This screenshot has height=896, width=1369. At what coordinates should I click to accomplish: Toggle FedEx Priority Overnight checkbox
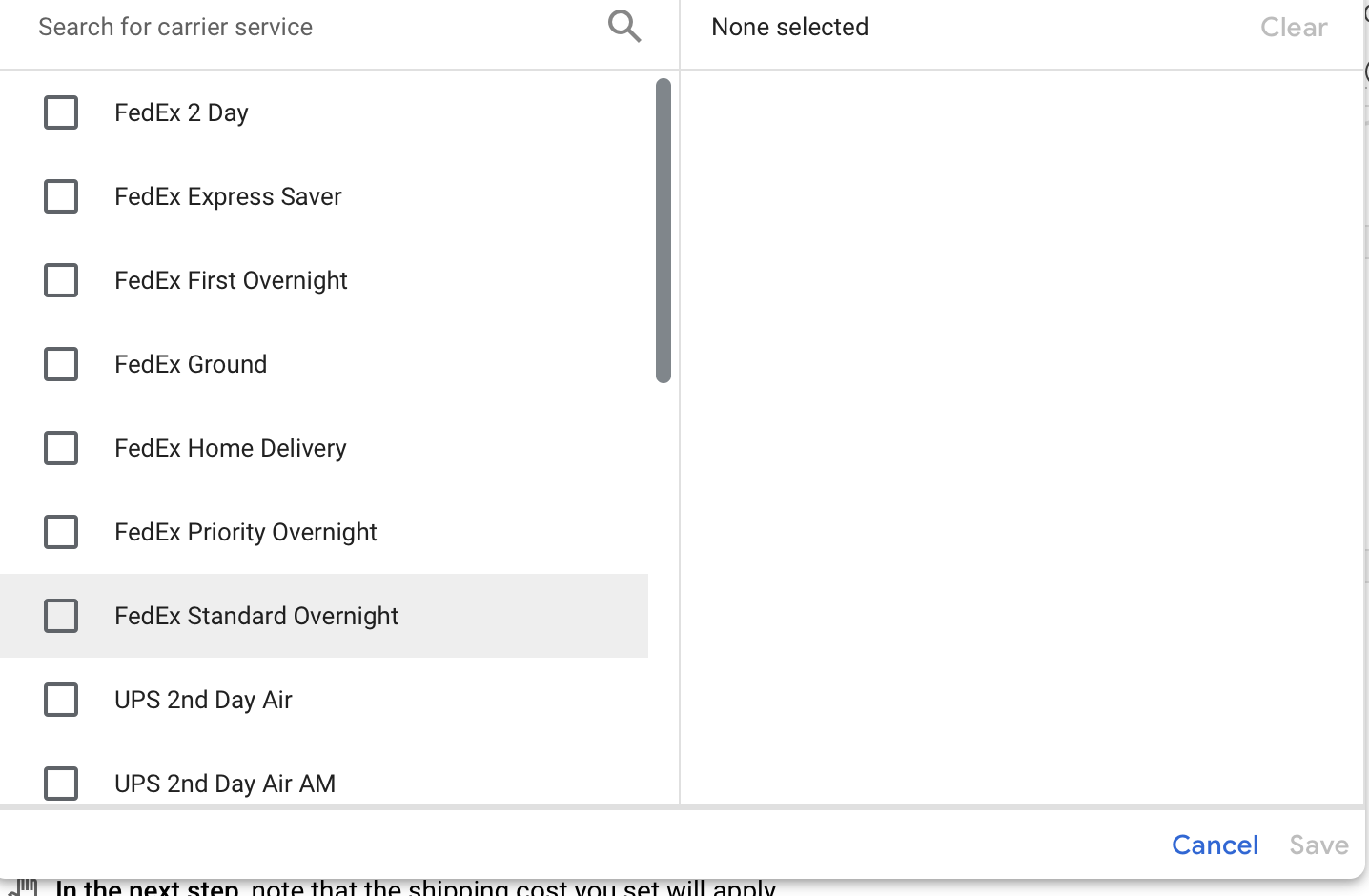[x=61, y=532]
